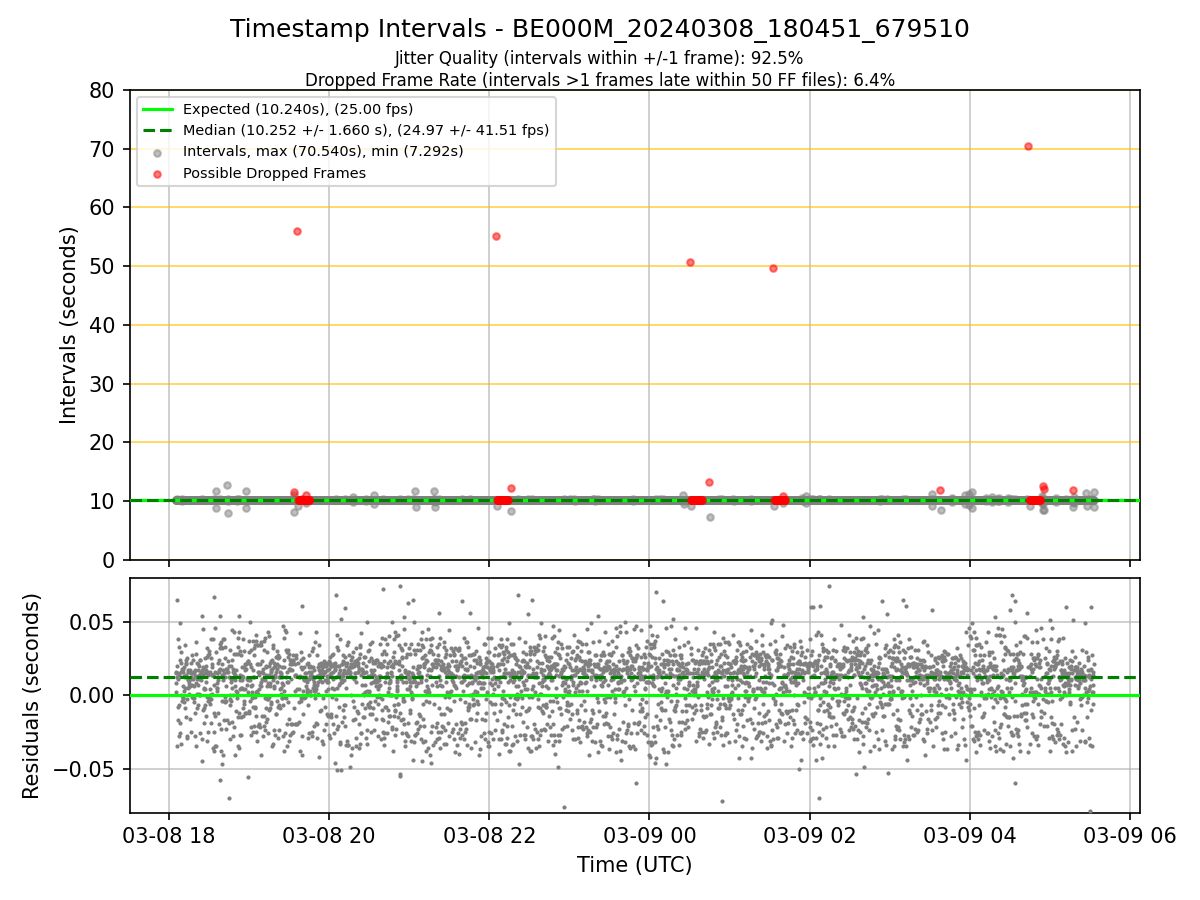Viewport: 1200px width, 900px height.
Task: Click the red dot marker in the legend
Action: click(159, 173)
